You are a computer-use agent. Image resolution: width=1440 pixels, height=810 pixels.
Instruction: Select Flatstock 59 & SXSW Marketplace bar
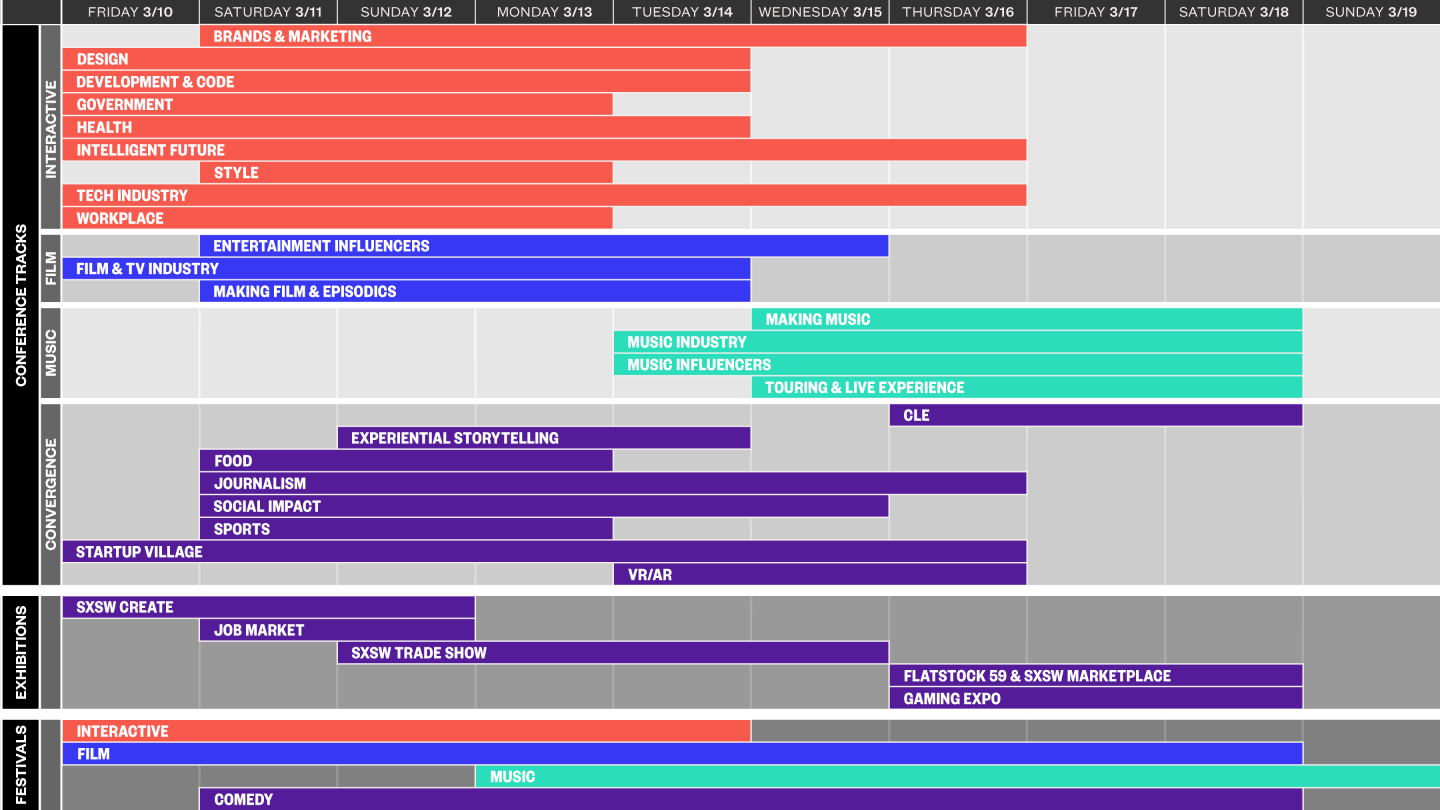(x=1096, y=676)
